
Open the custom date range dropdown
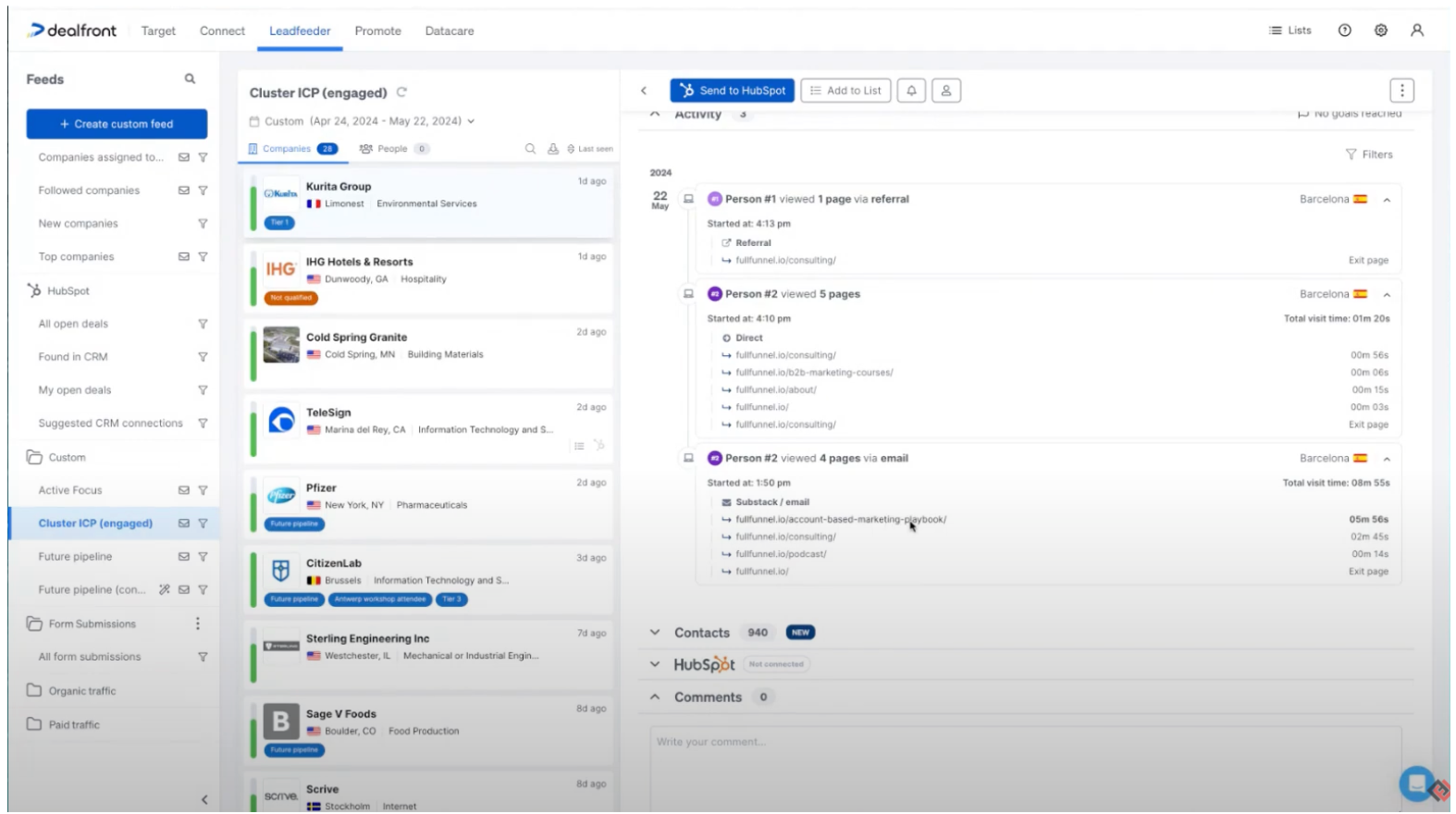point(362,121)
